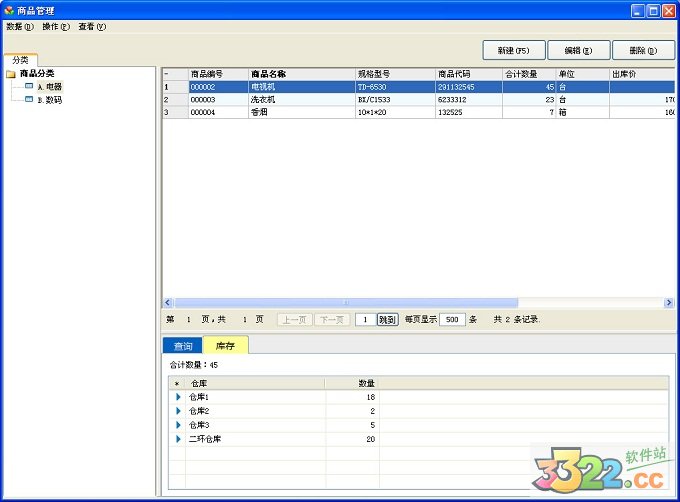
Task: Select the 电视机 product name
Action: [x=302, y=87]
